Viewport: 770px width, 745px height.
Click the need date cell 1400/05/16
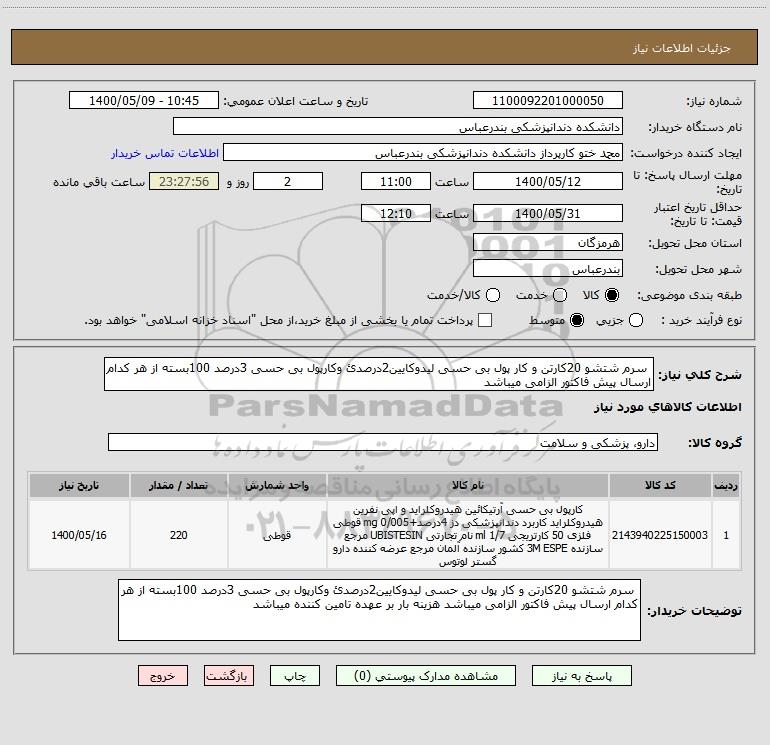79,535
